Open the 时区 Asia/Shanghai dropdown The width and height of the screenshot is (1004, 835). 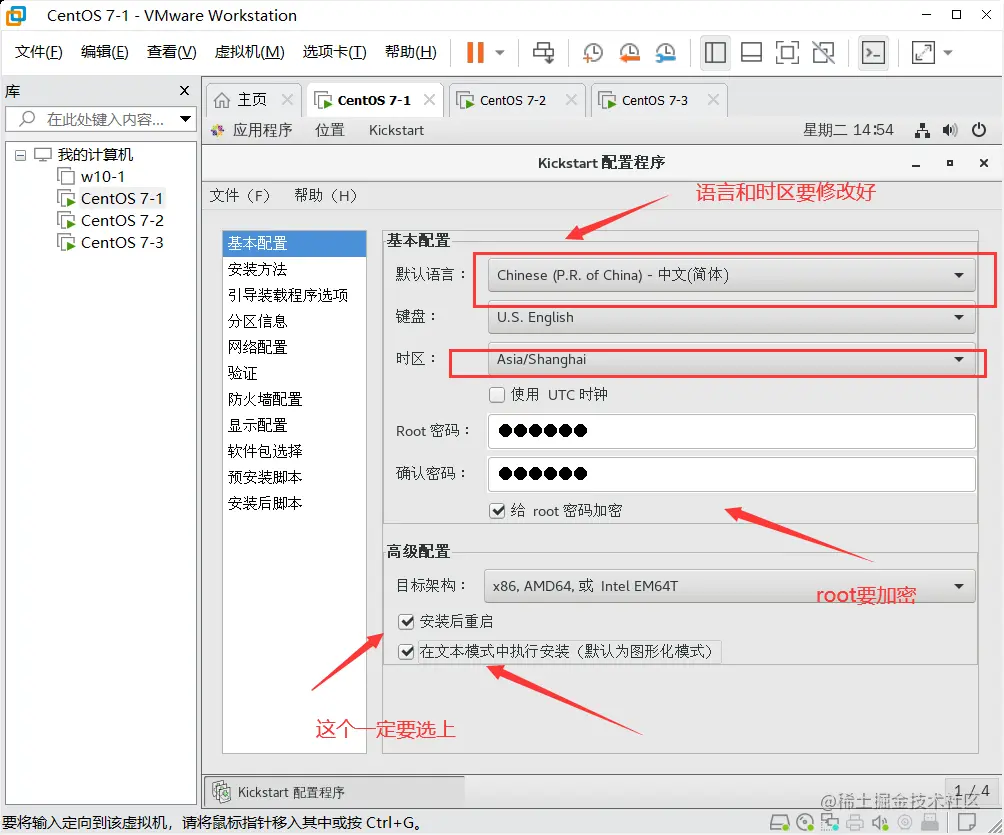tap(731, 359)
